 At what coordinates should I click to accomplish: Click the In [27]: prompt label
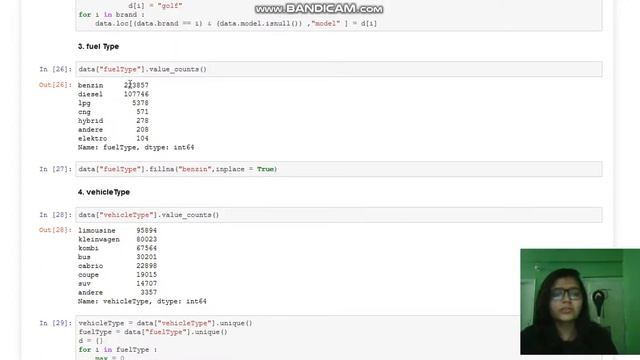[x=55, y=169]
